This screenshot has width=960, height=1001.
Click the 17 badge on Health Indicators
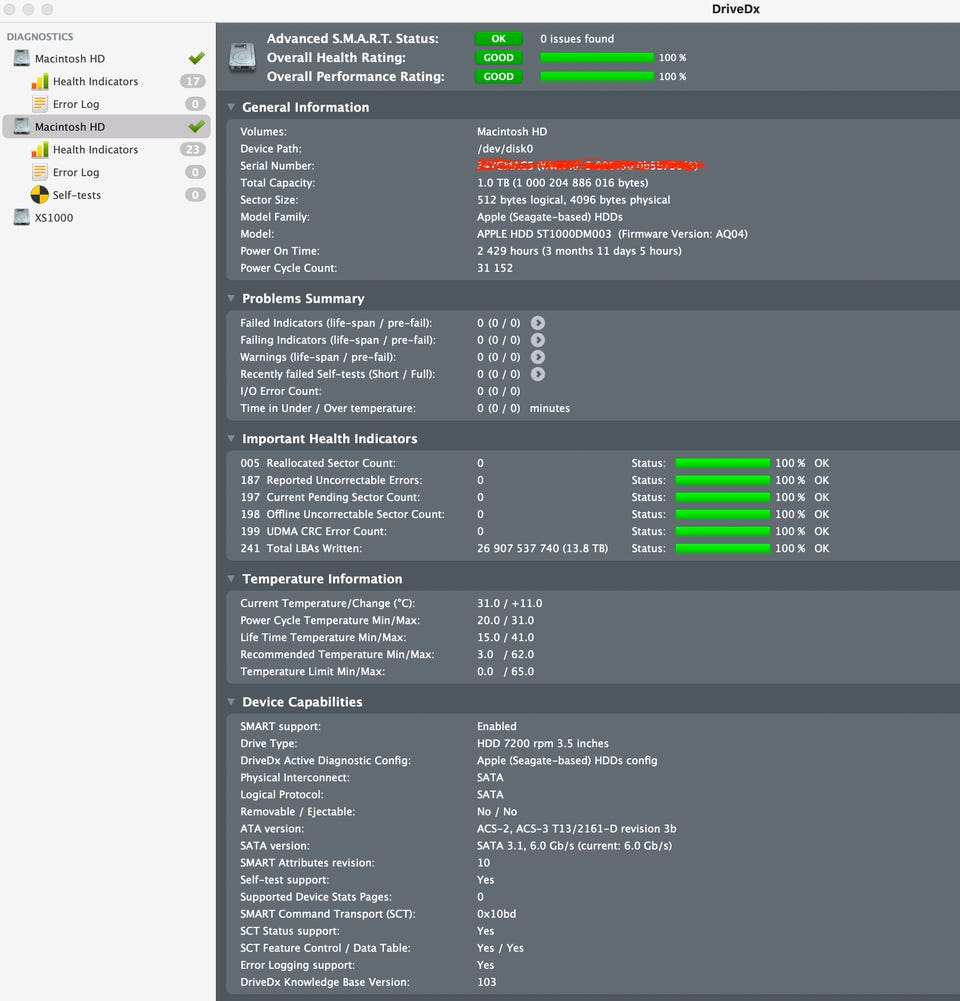point(193,81)
